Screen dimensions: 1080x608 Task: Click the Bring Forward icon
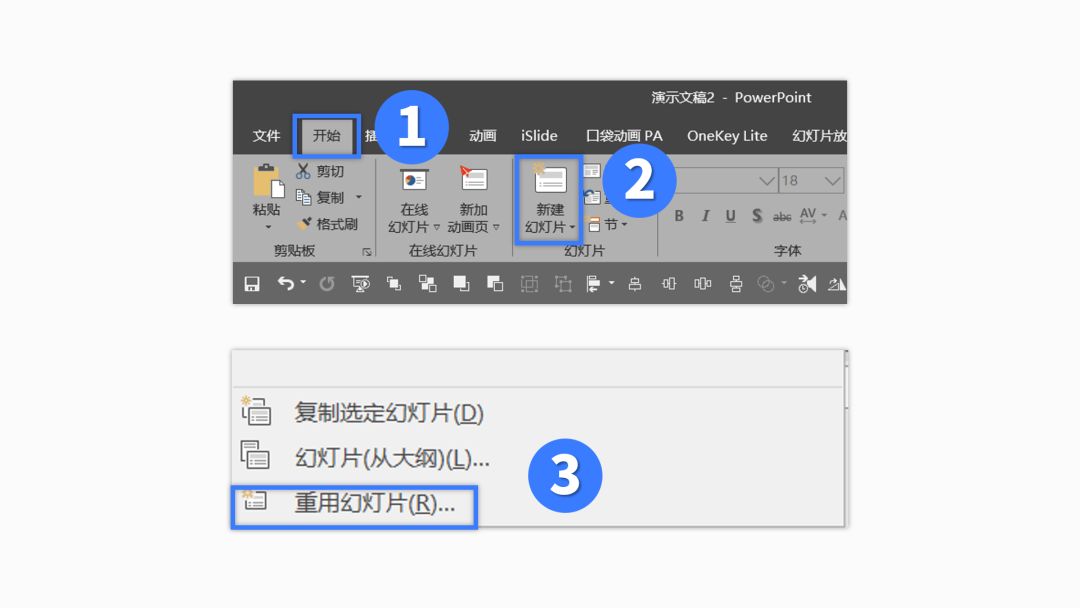pyautogui.click(x=394, y=284)
